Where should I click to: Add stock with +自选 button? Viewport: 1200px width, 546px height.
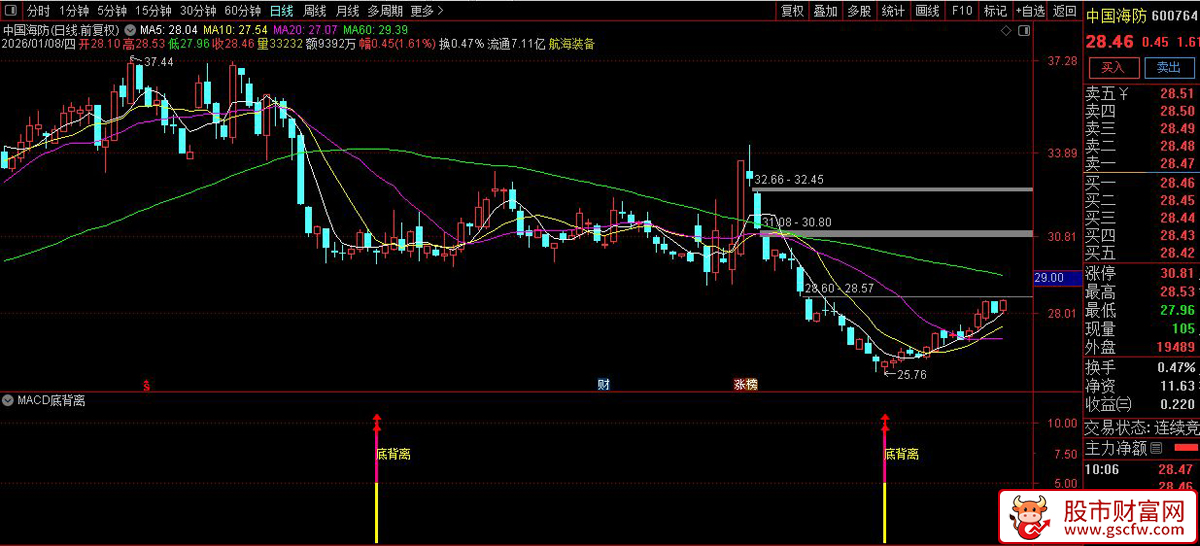[1029, 11]
